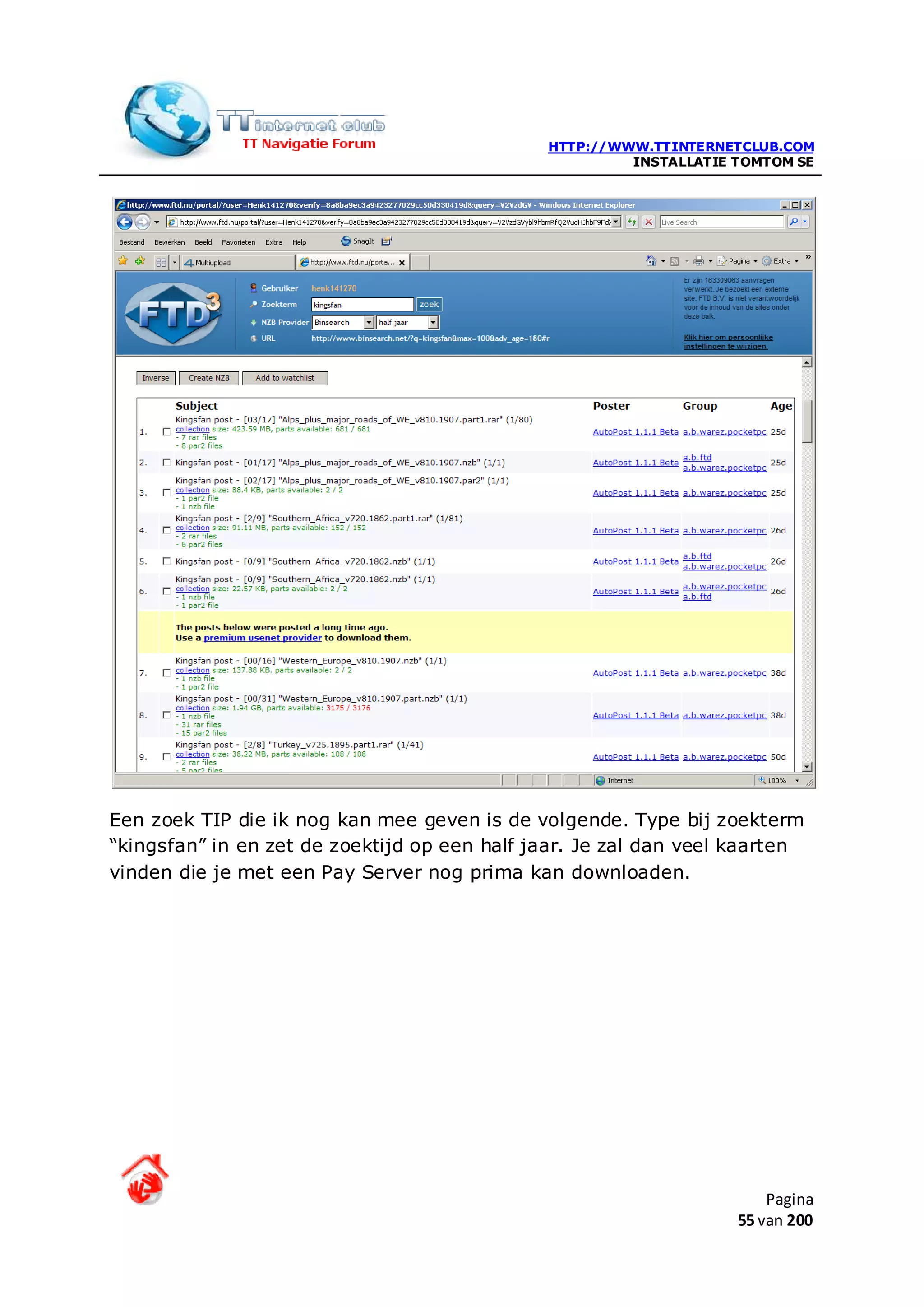Open the premium usenet provider link

coord(262,638)
